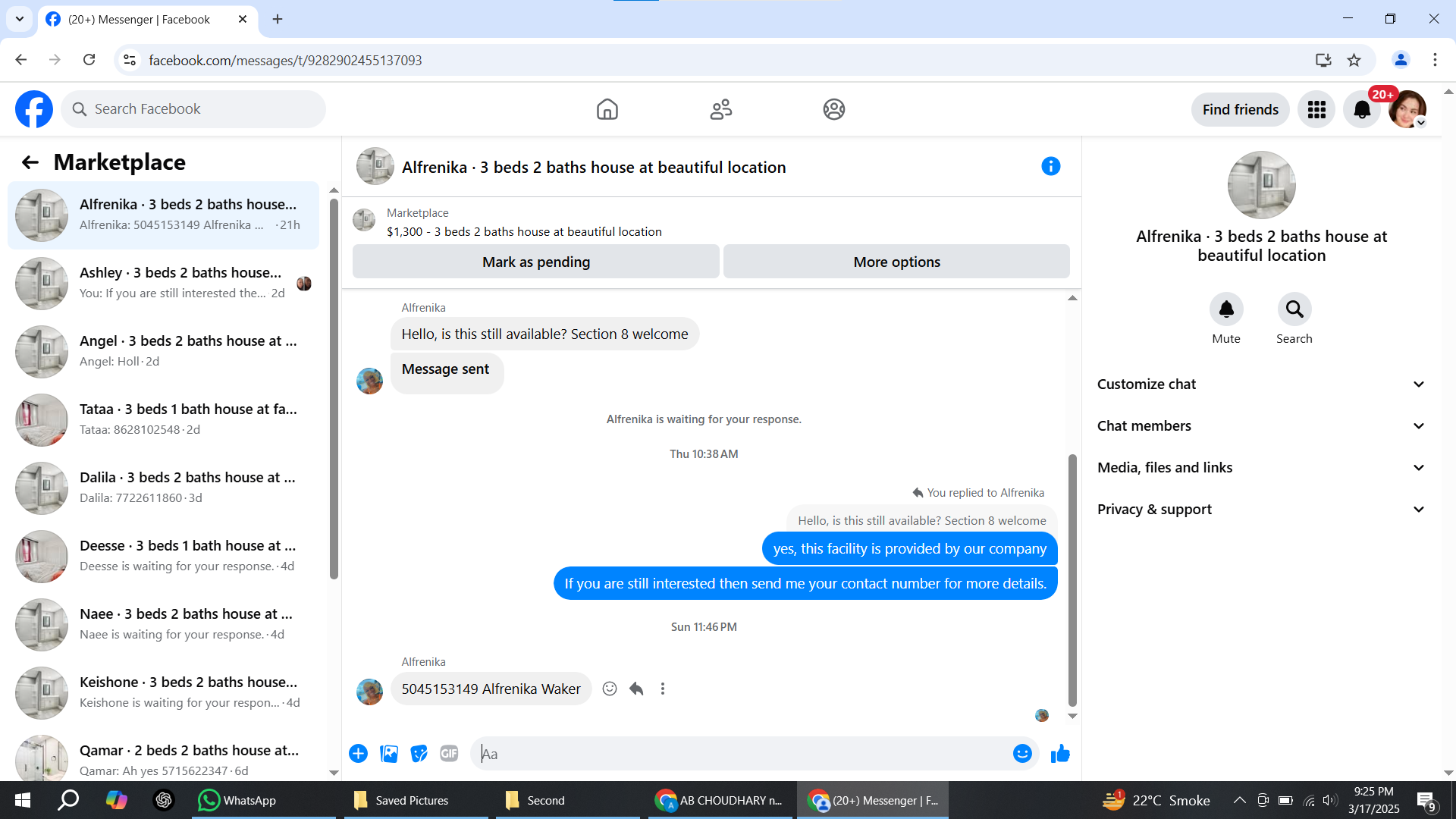Image resolution: width=1456 pixels, height=819 pixels.
Task: Click the Mark as pending button
Action: 536,262
